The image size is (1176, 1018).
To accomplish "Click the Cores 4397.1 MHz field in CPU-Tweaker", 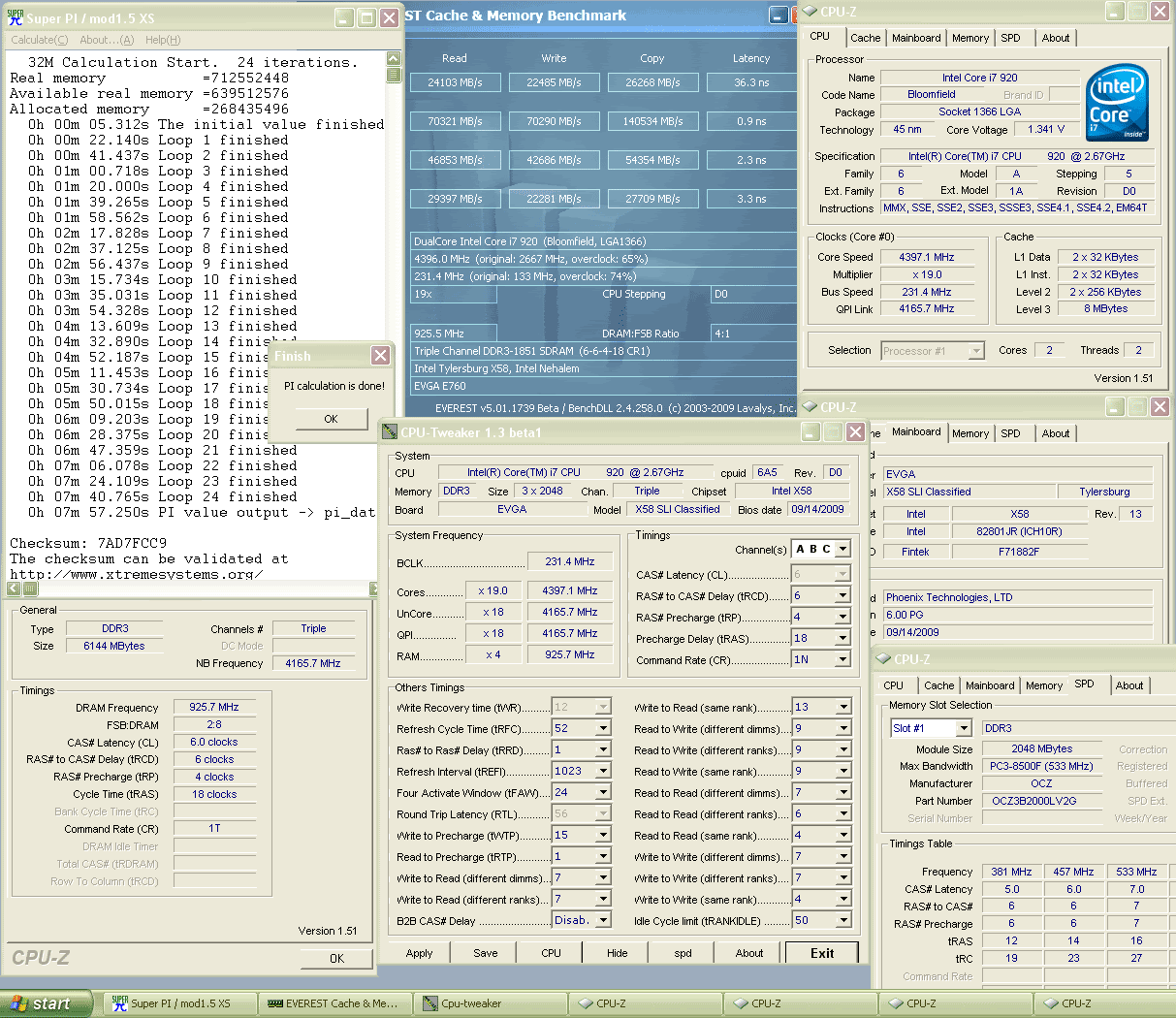I will (x=570, y=590).
